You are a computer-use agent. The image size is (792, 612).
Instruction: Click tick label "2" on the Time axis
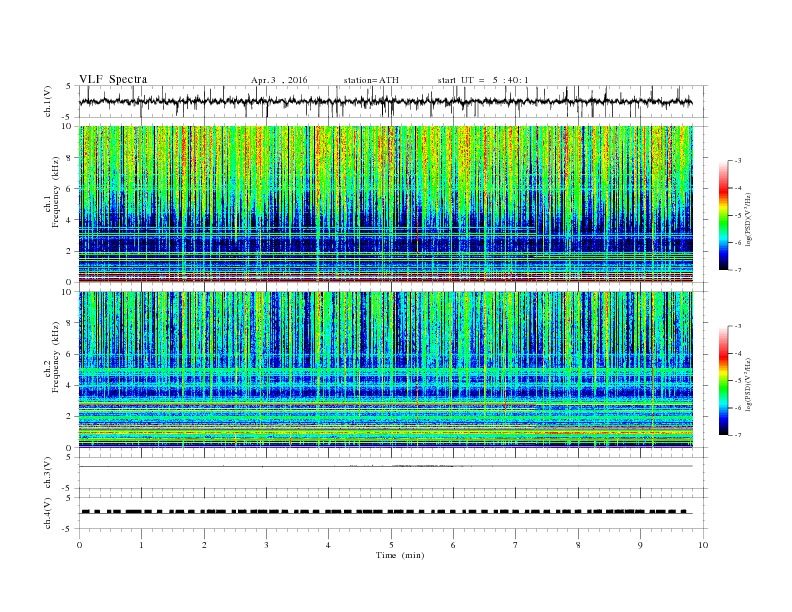coord(204,545)
